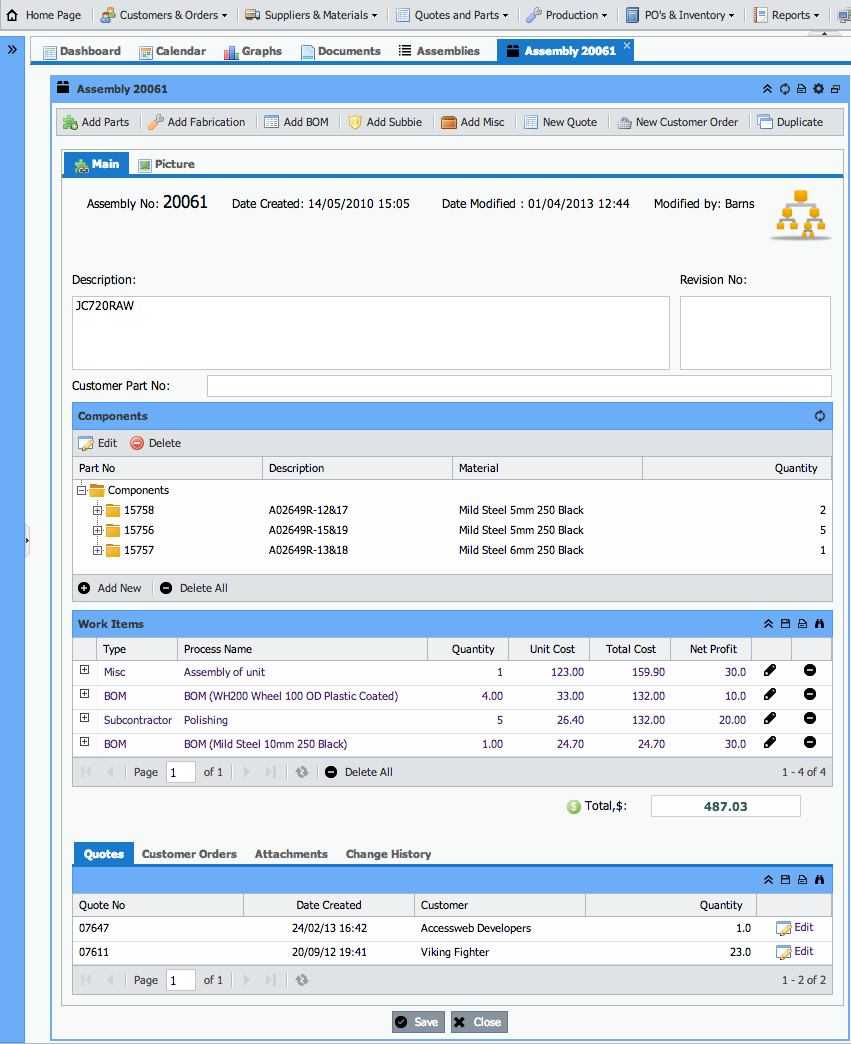
Task: Focus the Description text area
Action: (370, 333)
